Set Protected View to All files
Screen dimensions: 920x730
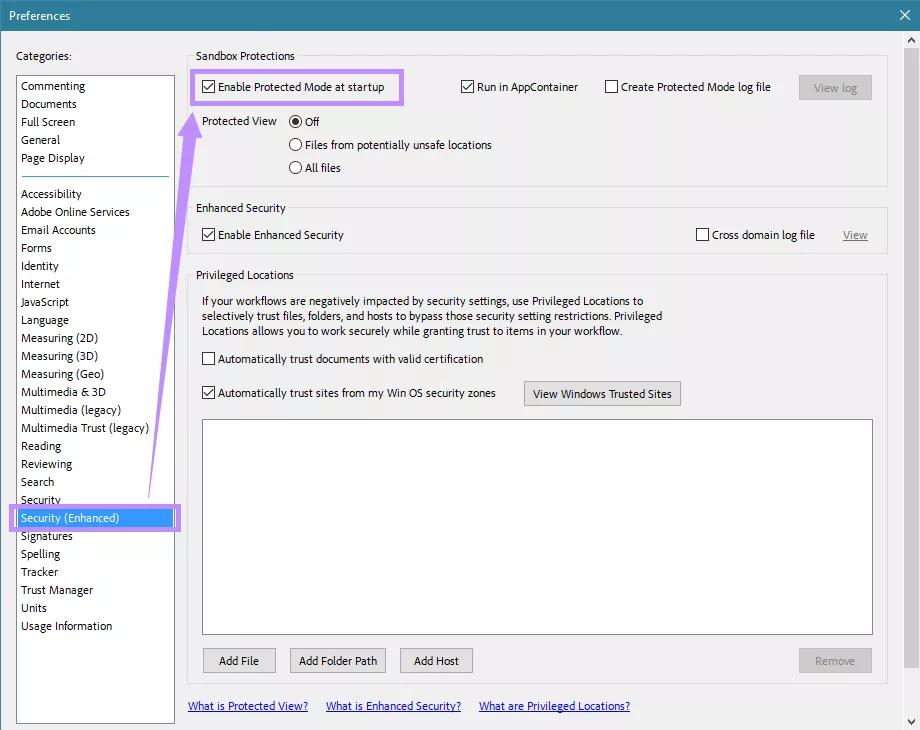point(295,168)
